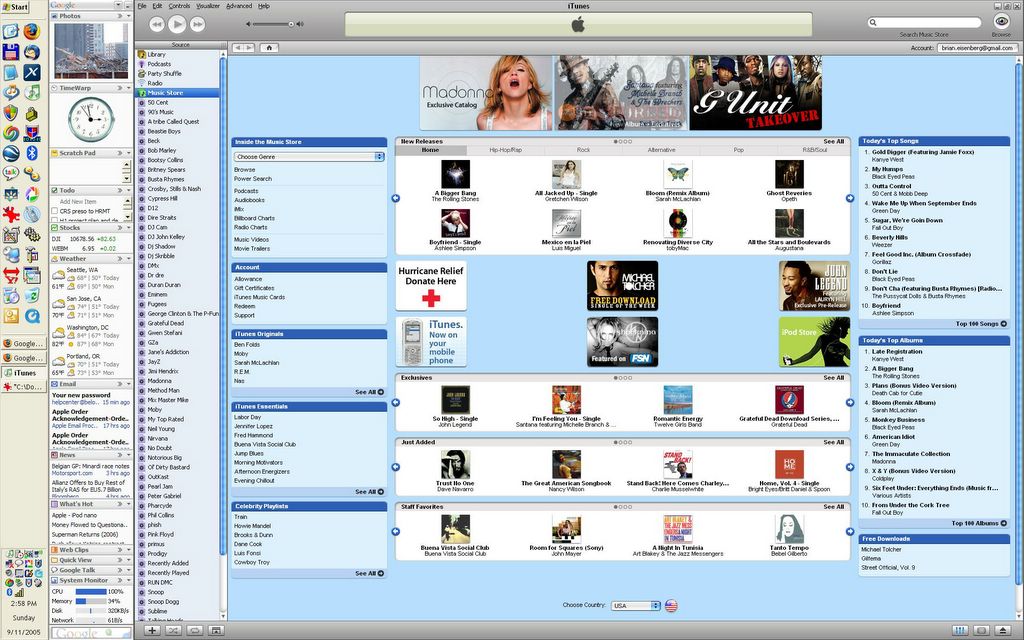Toggle shuffle button at bottom of source list

coord(173,630)
